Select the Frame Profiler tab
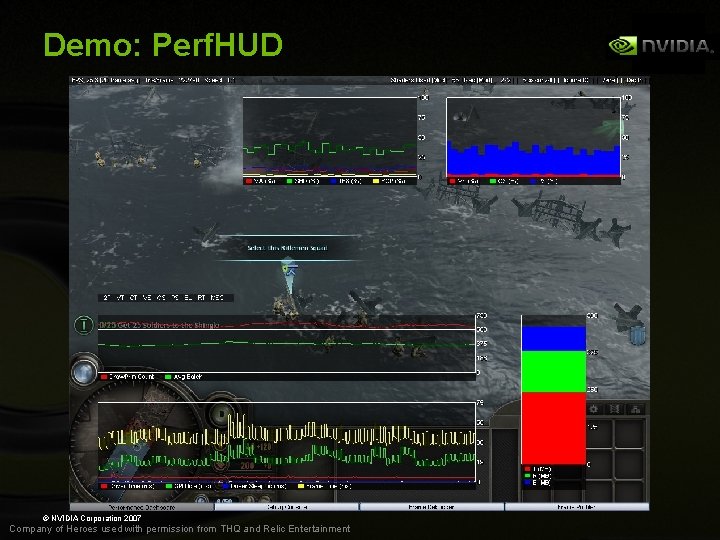This screenshot has height=540, width=720. 577,507
